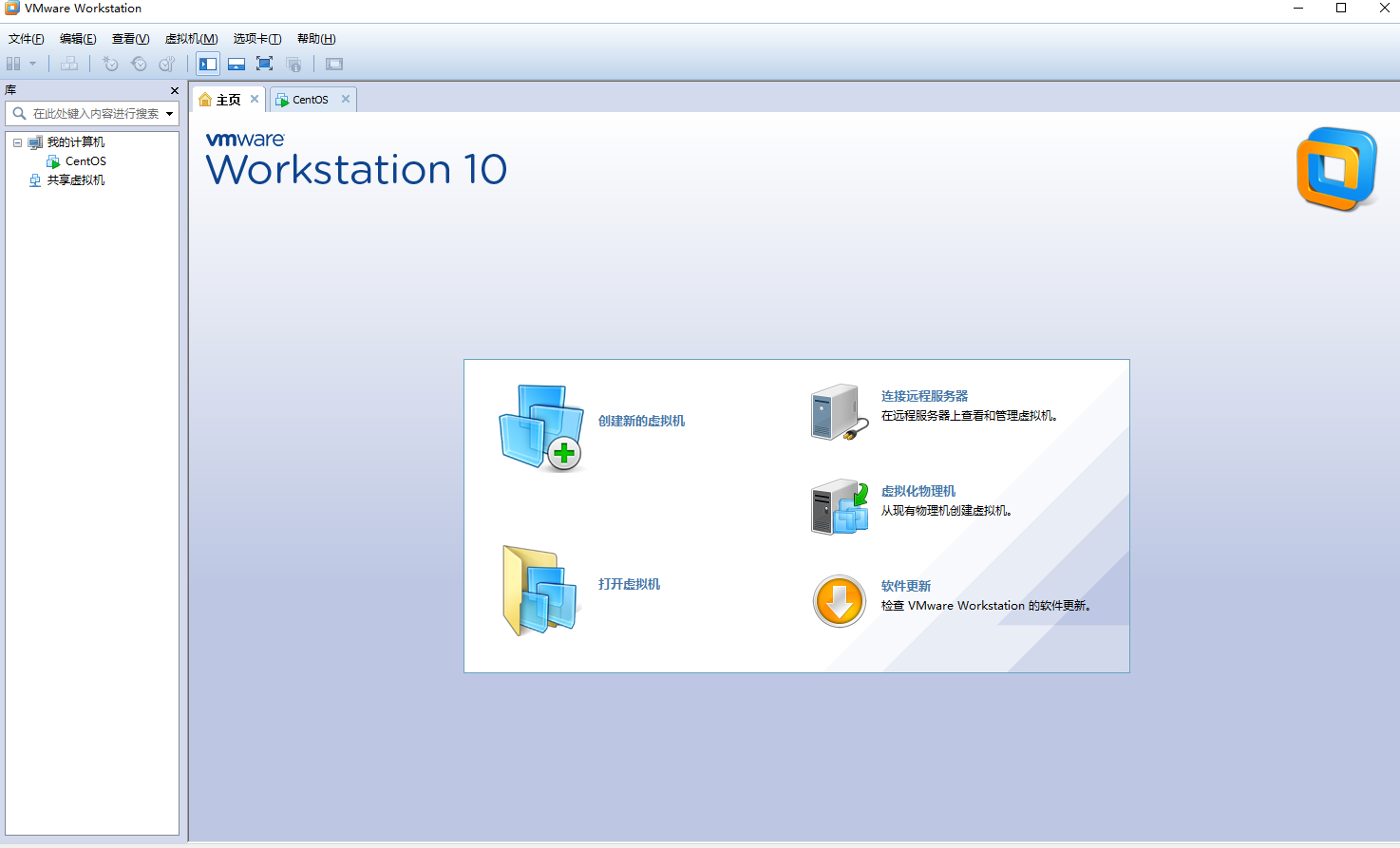1400x848 pixels.
Task: Open the library search filter dropdown arrow
Action: point(170,114)
